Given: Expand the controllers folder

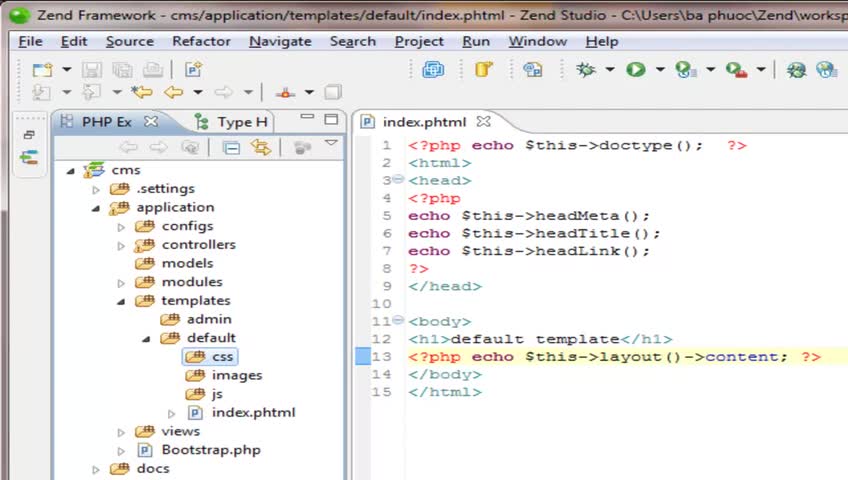Looking at the screenshot, I should point(121,246).
